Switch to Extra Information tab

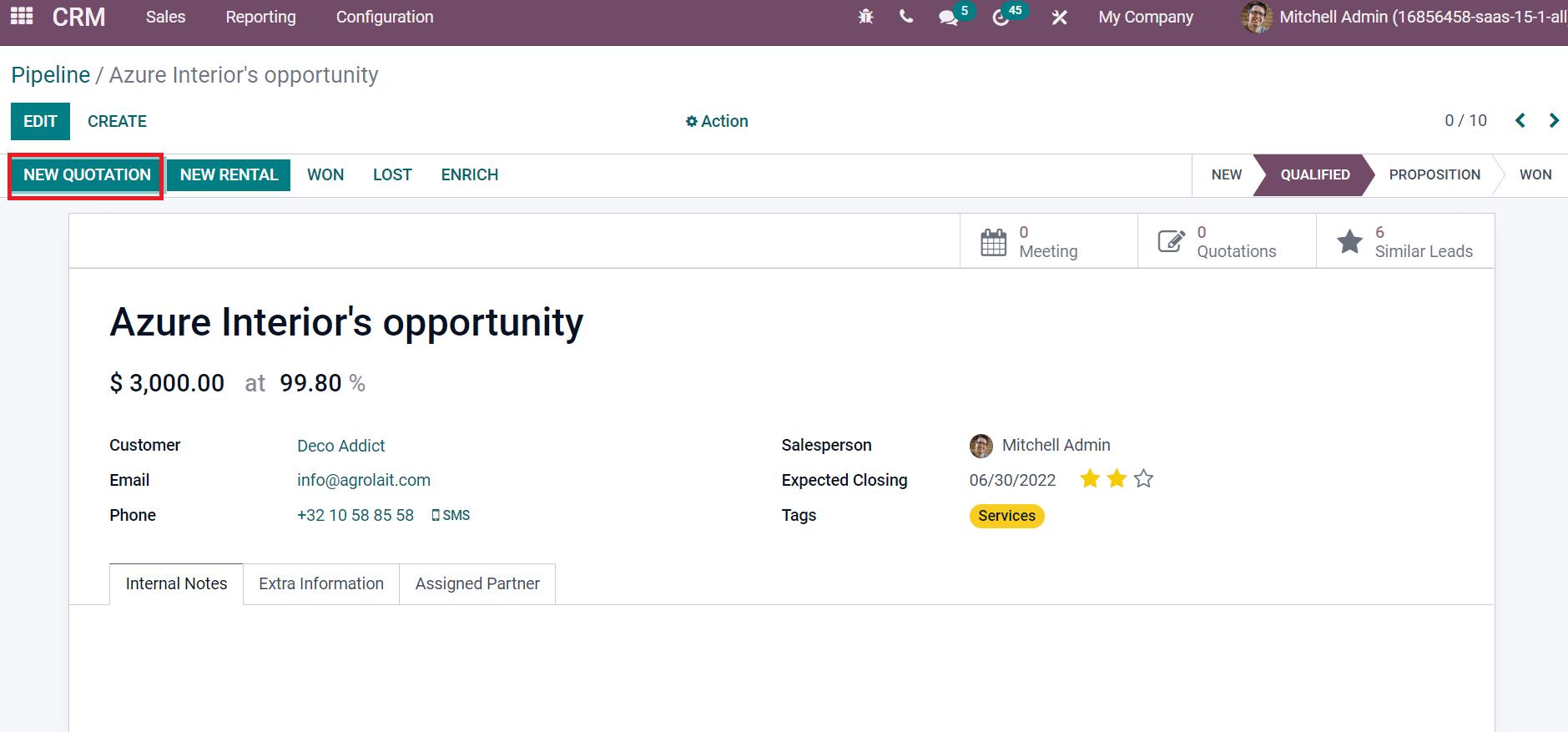point(321,583)
